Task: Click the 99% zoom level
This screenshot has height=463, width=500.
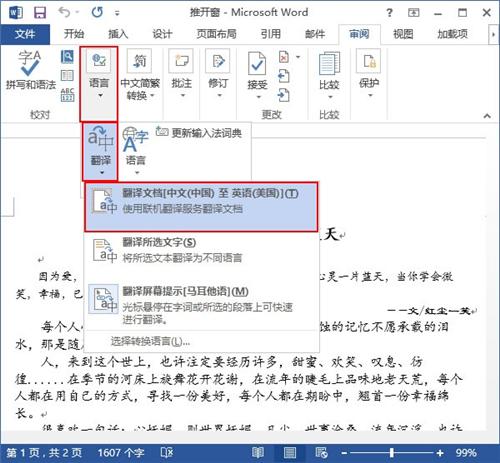Action: (x=466, y=453)
